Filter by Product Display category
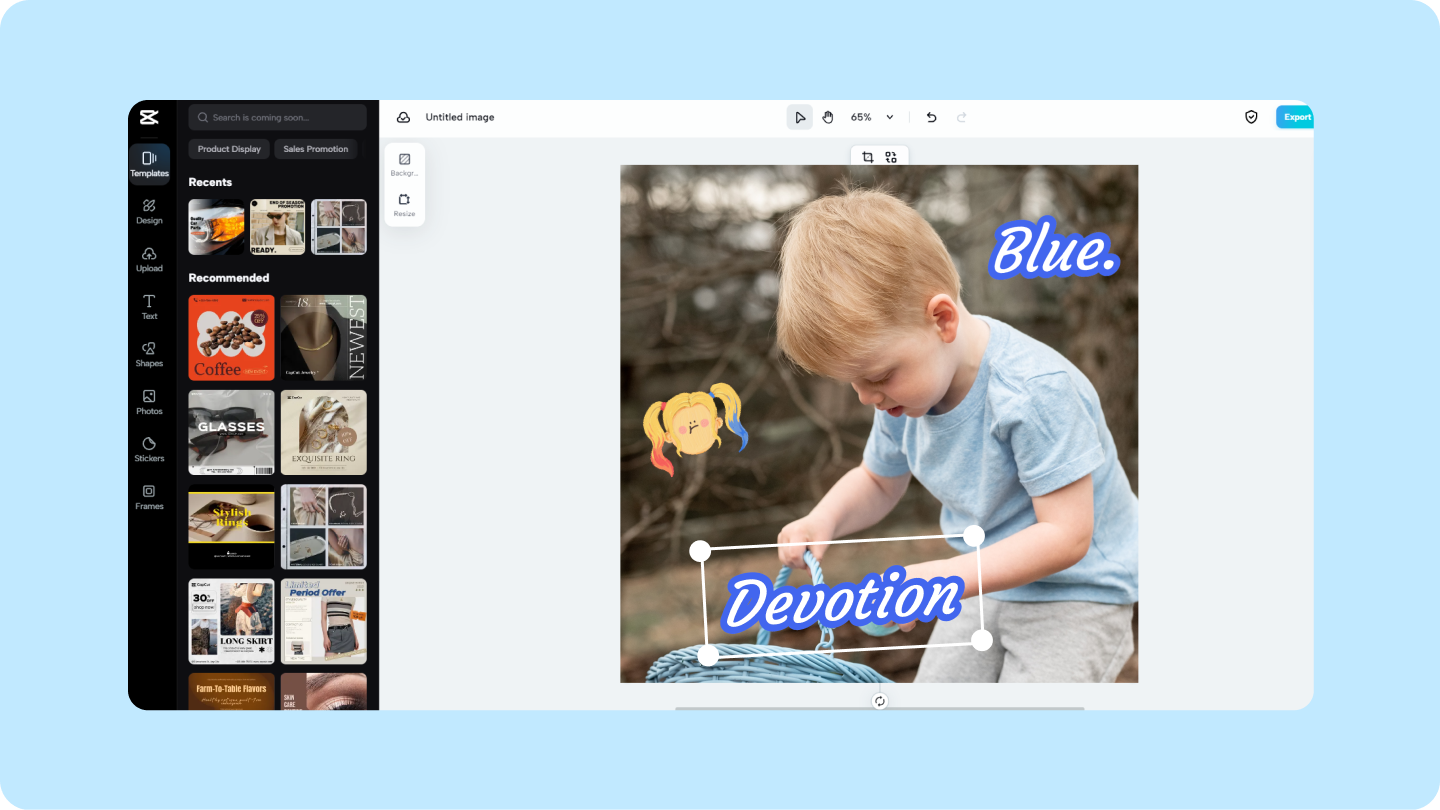This screenshot has height=810, width=1440. [229, 149]
